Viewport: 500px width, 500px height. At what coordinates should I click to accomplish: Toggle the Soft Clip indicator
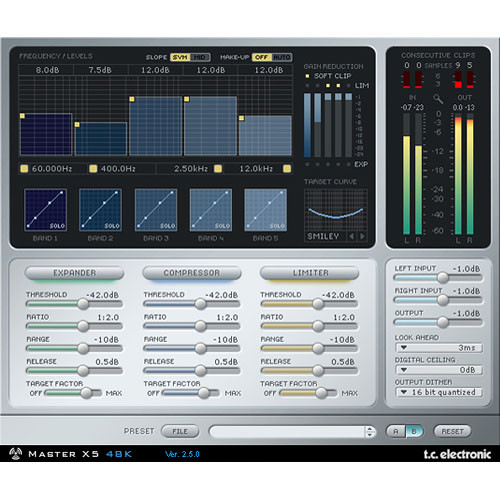tap(307, 76)
